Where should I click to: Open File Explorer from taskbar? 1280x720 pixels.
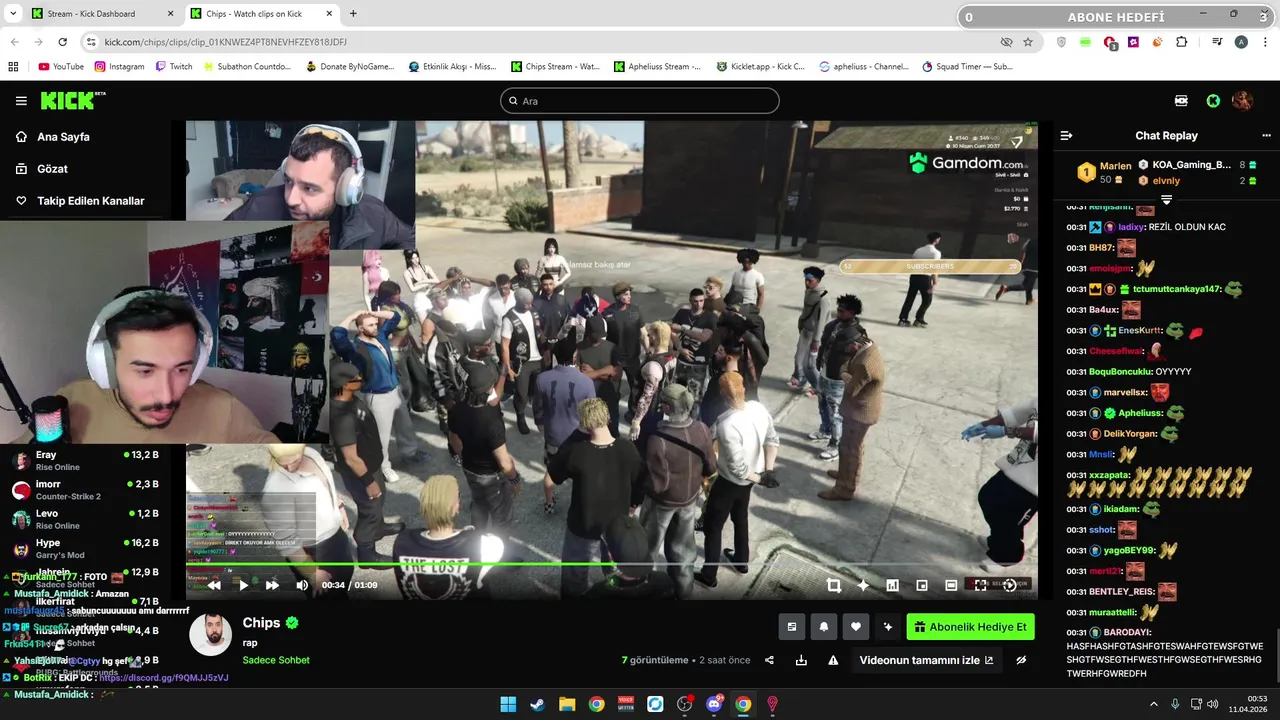[x=567, y=704]
